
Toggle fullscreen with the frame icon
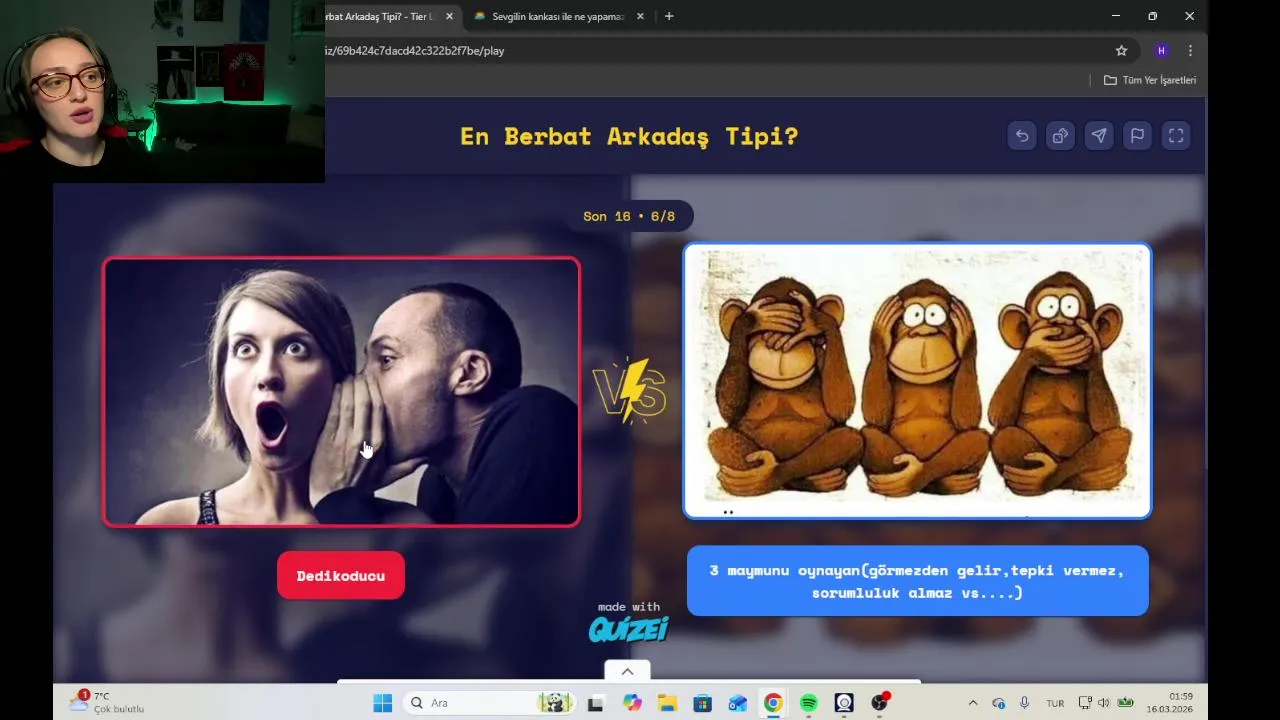pos(1176,136)
